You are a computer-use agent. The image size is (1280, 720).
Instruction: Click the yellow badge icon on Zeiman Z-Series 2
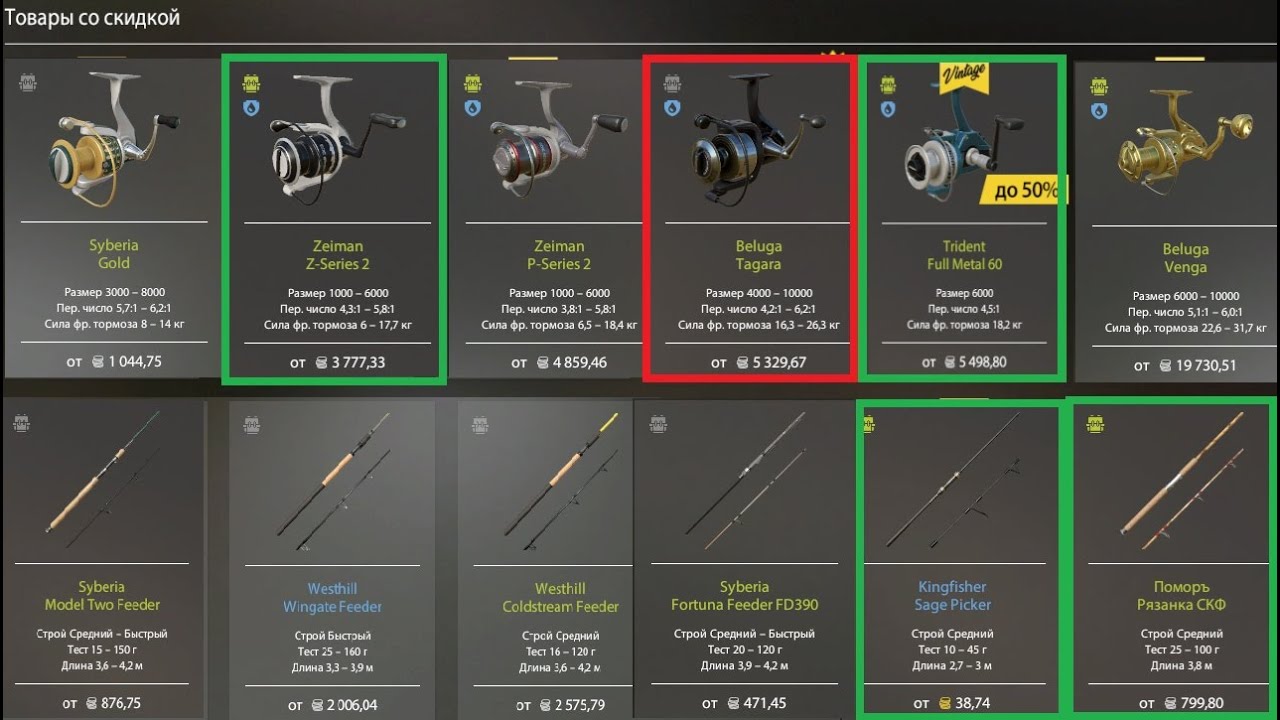click(x=251, y=83)
